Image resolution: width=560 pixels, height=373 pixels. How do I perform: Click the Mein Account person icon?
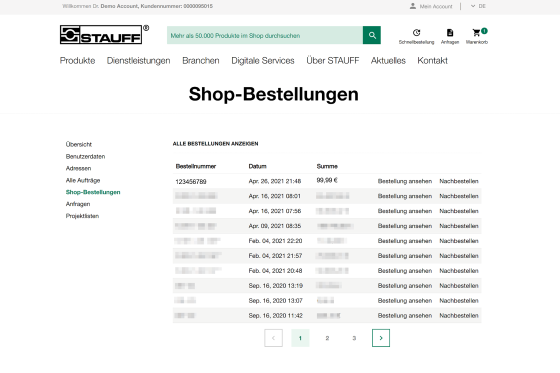pos(413,6)
